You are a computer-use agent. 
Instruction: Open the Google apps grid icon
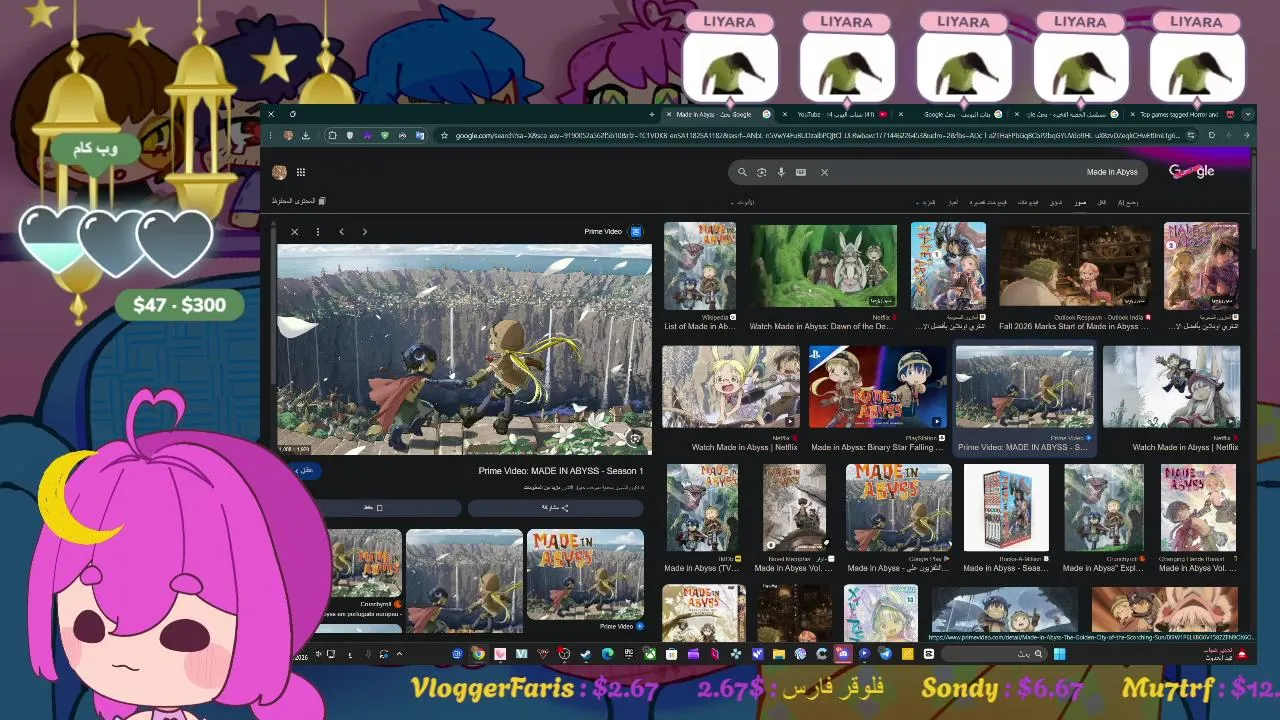pyautogui.click(x=301, y=172)
